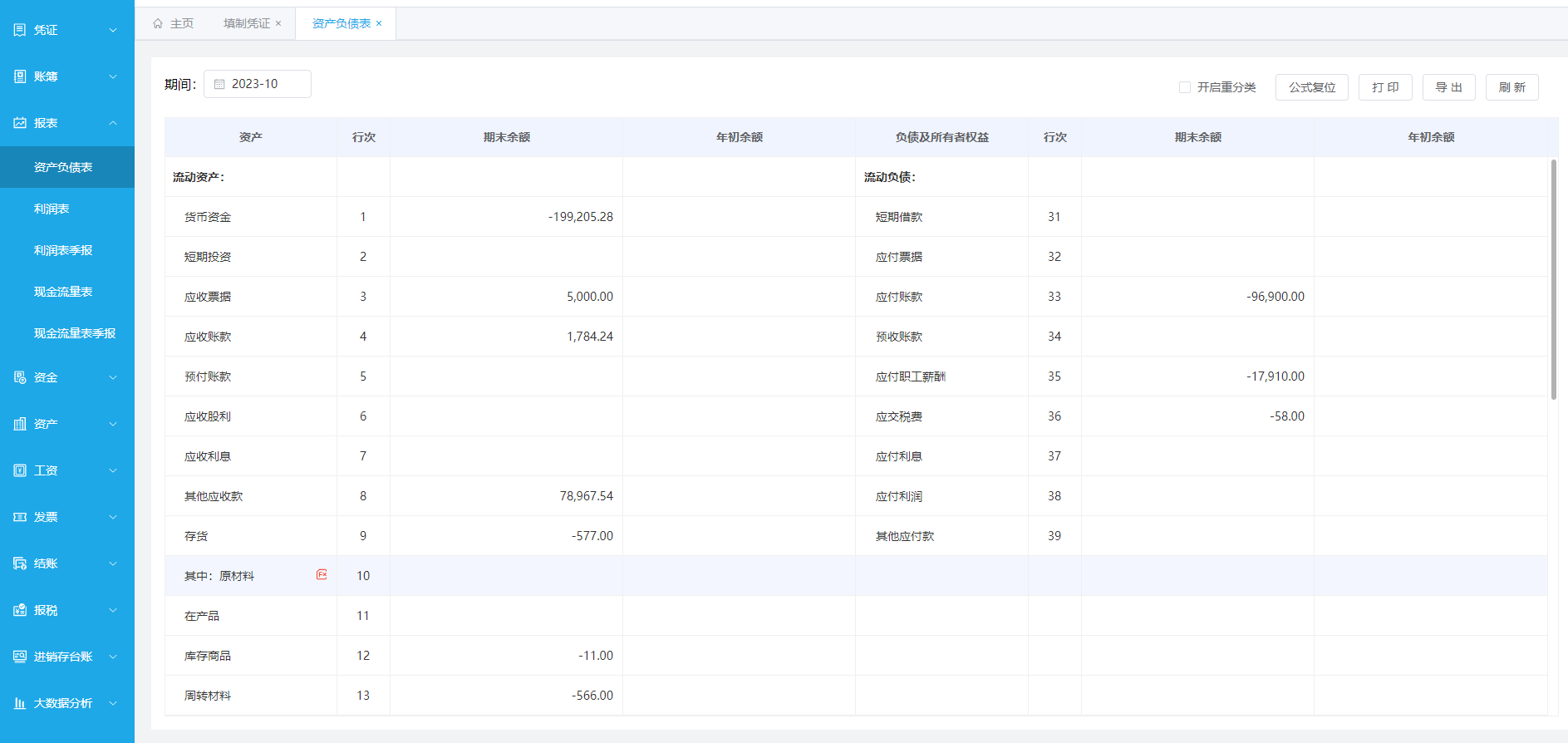Viewport: 1568px width, 743px height.
Task: Expand the 大数据分析 menu chevron
Action: 113,703
